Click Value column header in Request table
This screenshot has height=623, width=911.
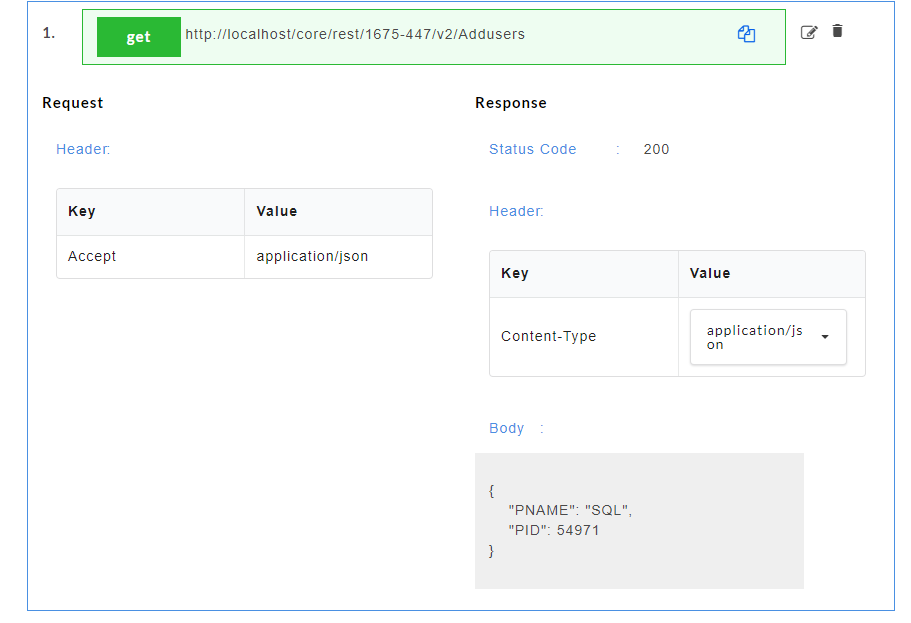[x=277, y=211]
